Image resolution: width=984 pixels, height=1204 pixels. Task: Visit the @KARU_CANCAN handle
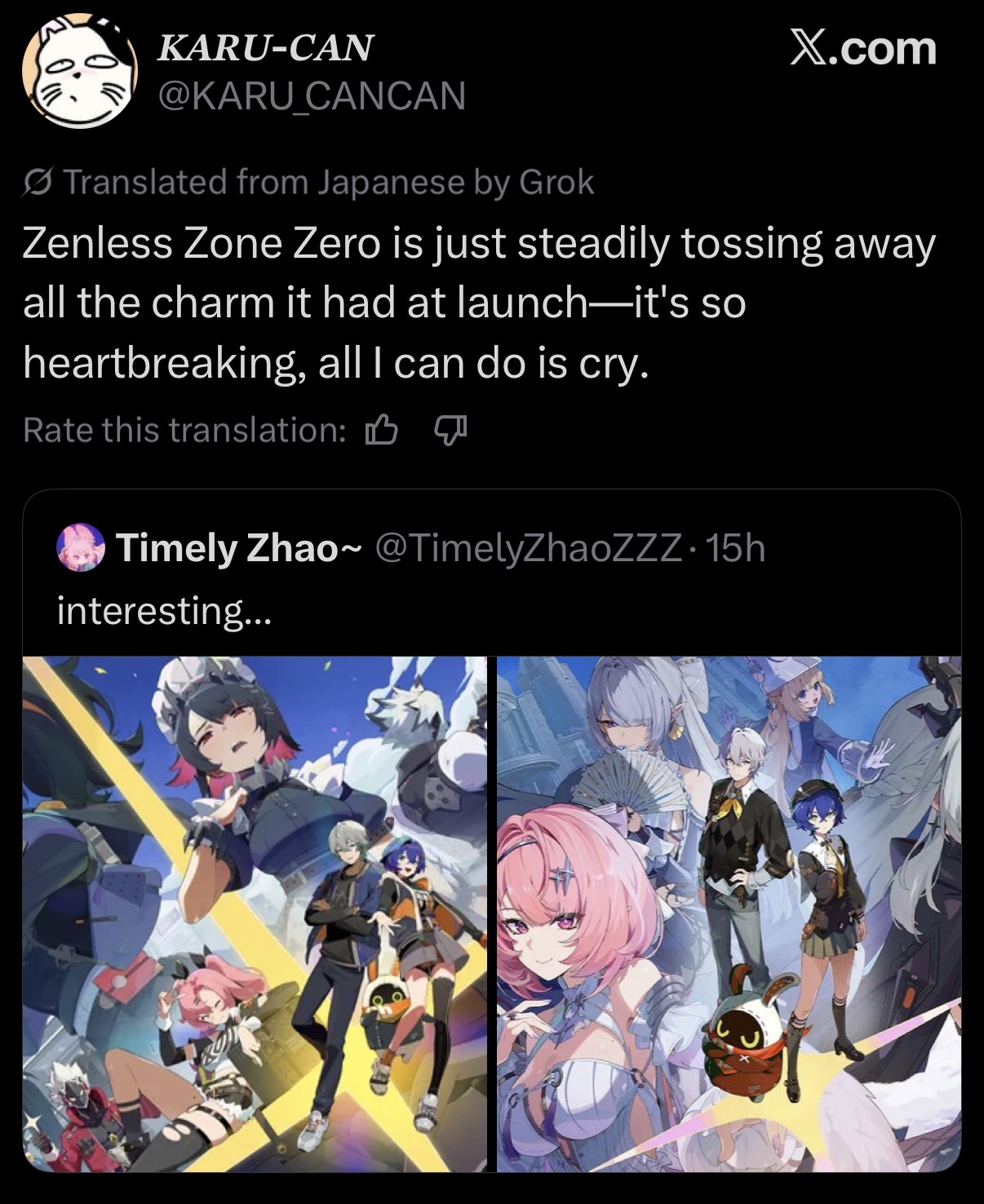point(311,96)
